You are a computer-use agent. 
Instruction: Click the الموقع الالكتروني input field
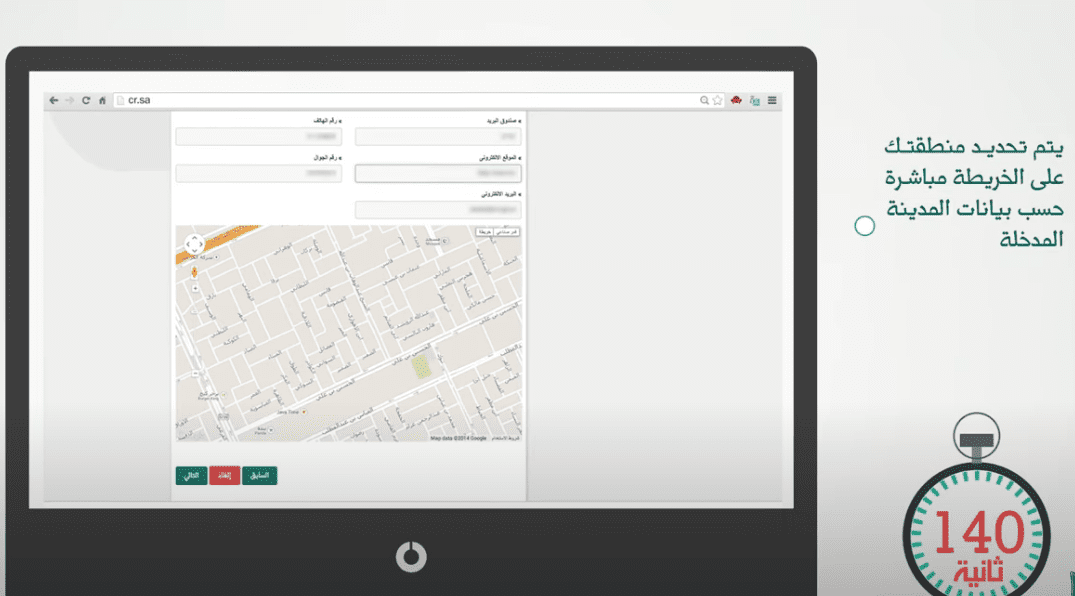click(x=438, y=174)
